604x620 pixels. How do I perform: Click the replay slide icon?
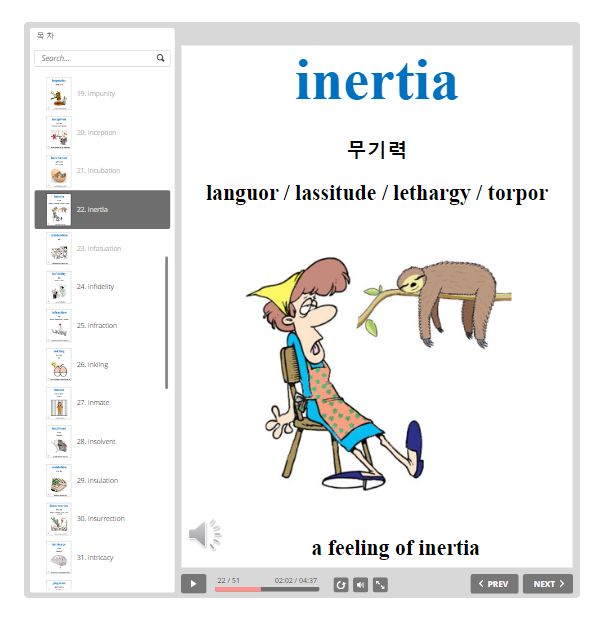(341, 584)
